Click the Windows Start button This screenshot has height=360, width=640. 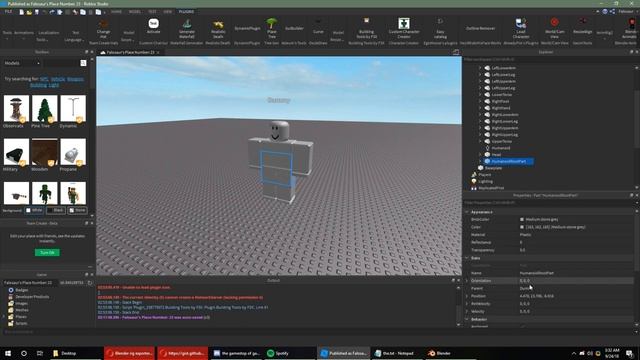8,353
